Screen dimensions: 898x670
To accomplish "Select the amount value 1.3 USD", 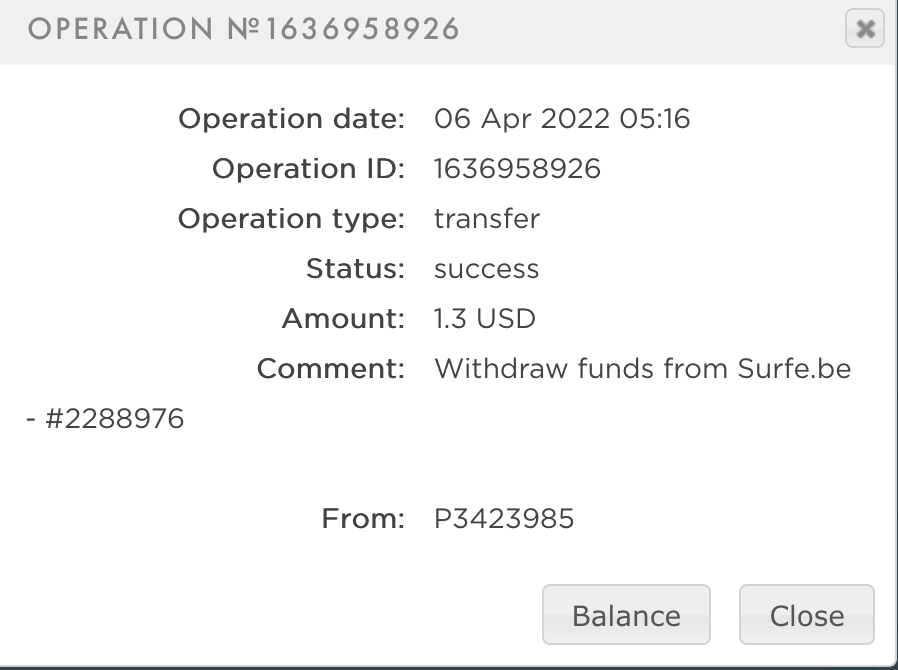I will point(485,319).
